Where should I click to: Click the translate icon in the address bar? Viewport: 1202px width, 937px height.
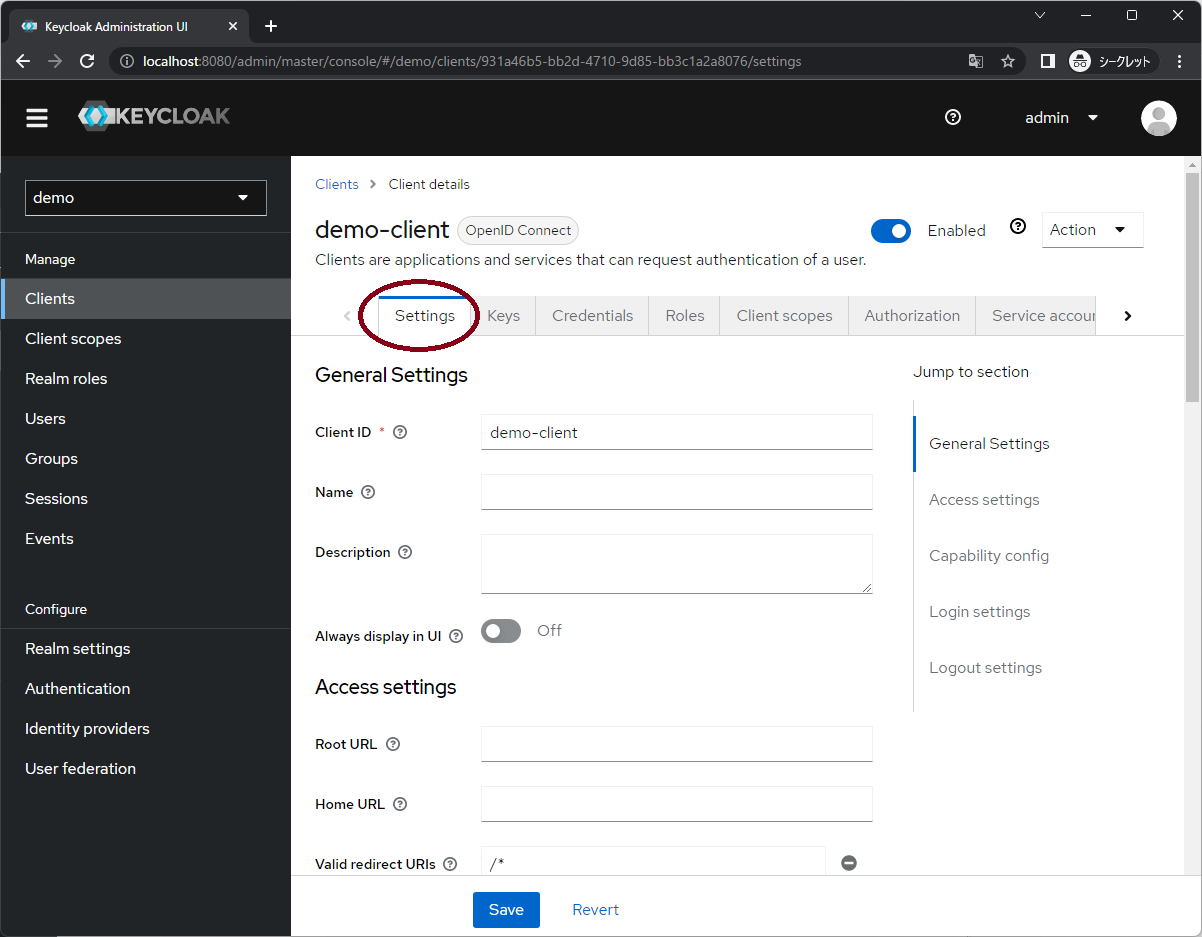(975, 61)
